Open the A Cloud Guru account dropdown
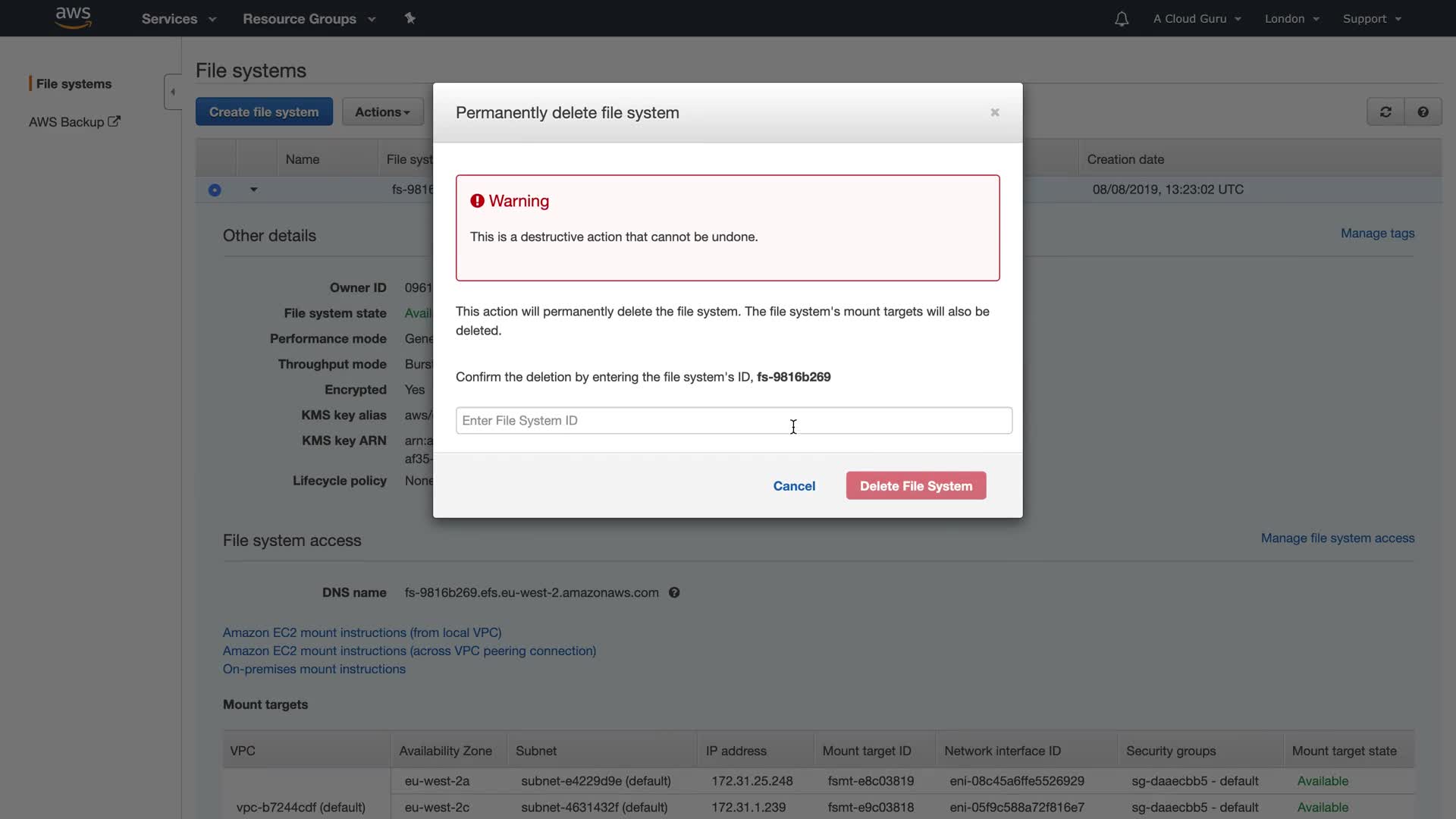Screen dimensions: 1456x819 [1197, 19]
